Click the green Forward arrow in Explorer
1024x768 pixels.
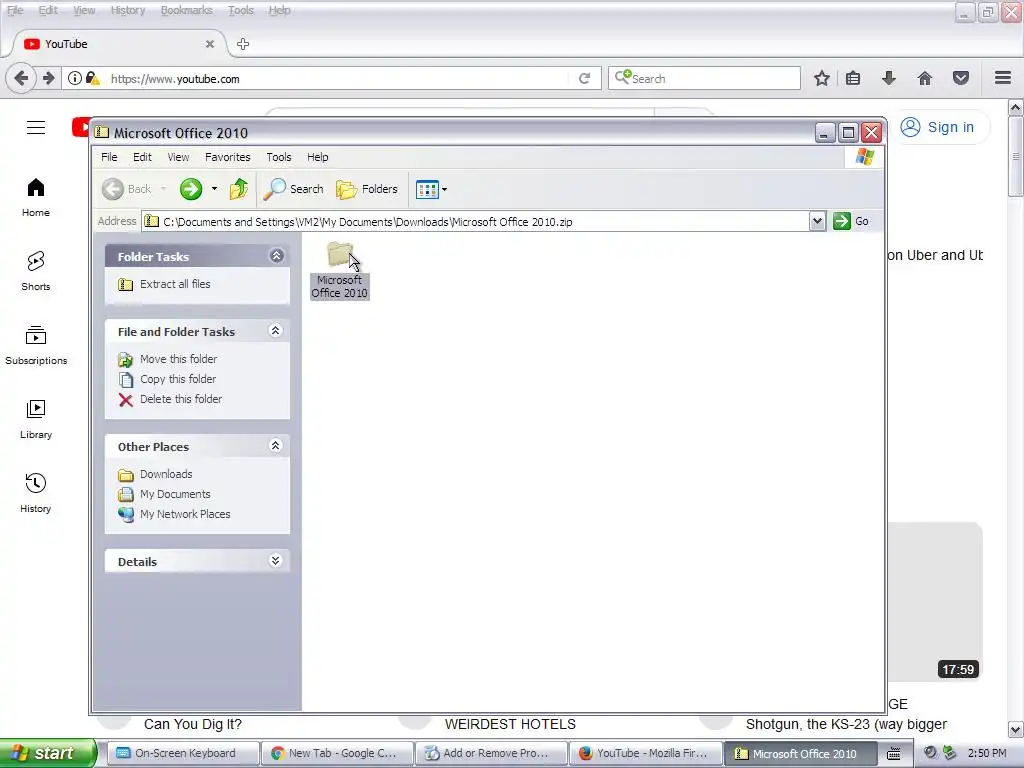coord(191,189)
